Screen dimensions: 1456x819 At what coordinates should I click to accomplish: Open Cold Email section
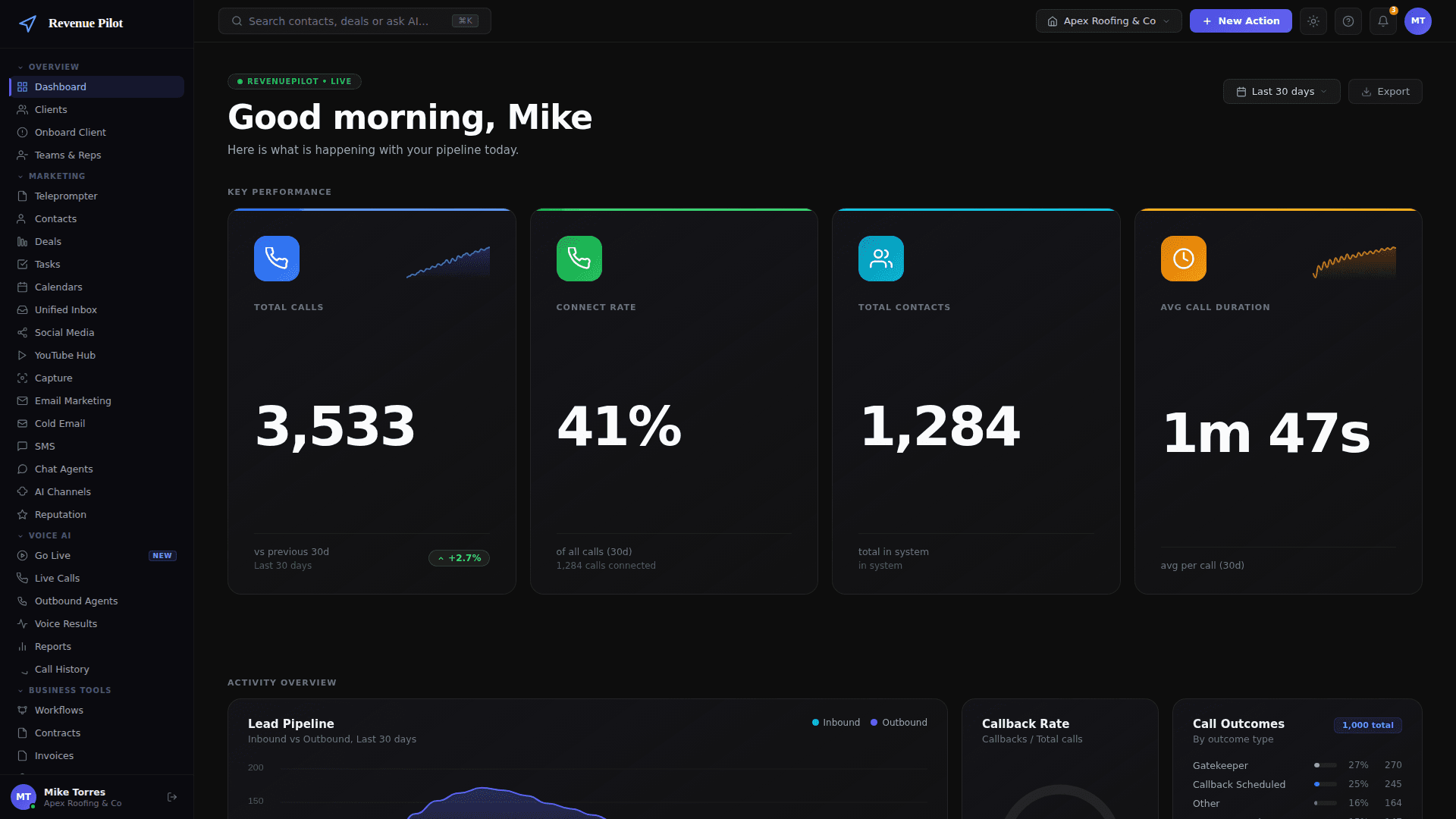[97, 424]
